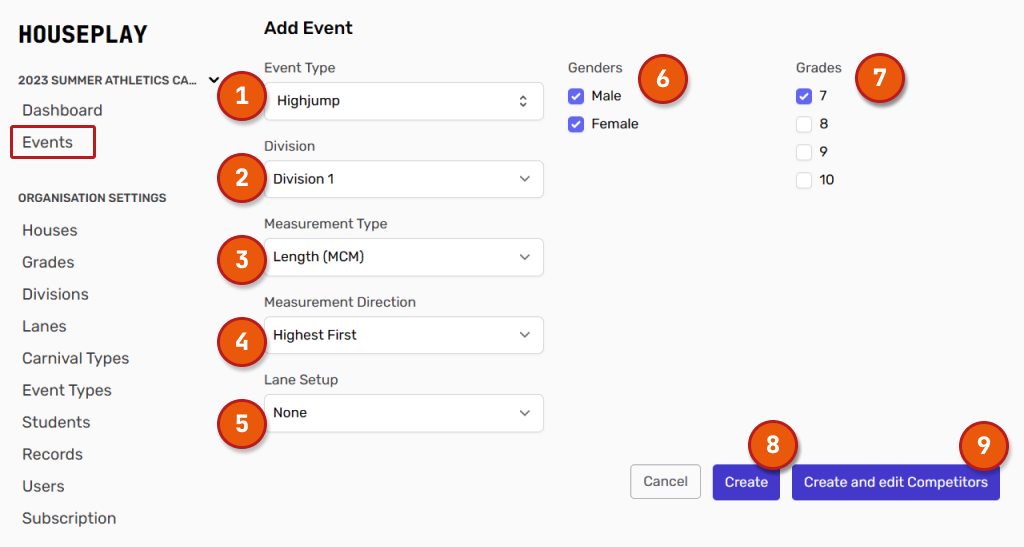
Task: Select the Grade 10 checkbox
Action: pos(804,180)
